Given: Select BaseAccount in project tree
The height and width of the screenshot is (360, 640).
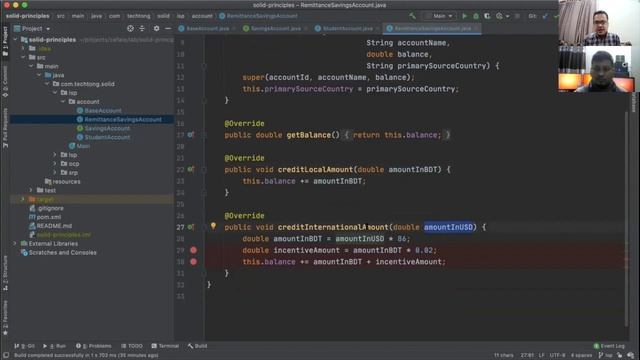Looking at the screenshot, I should tap(103, 111).
